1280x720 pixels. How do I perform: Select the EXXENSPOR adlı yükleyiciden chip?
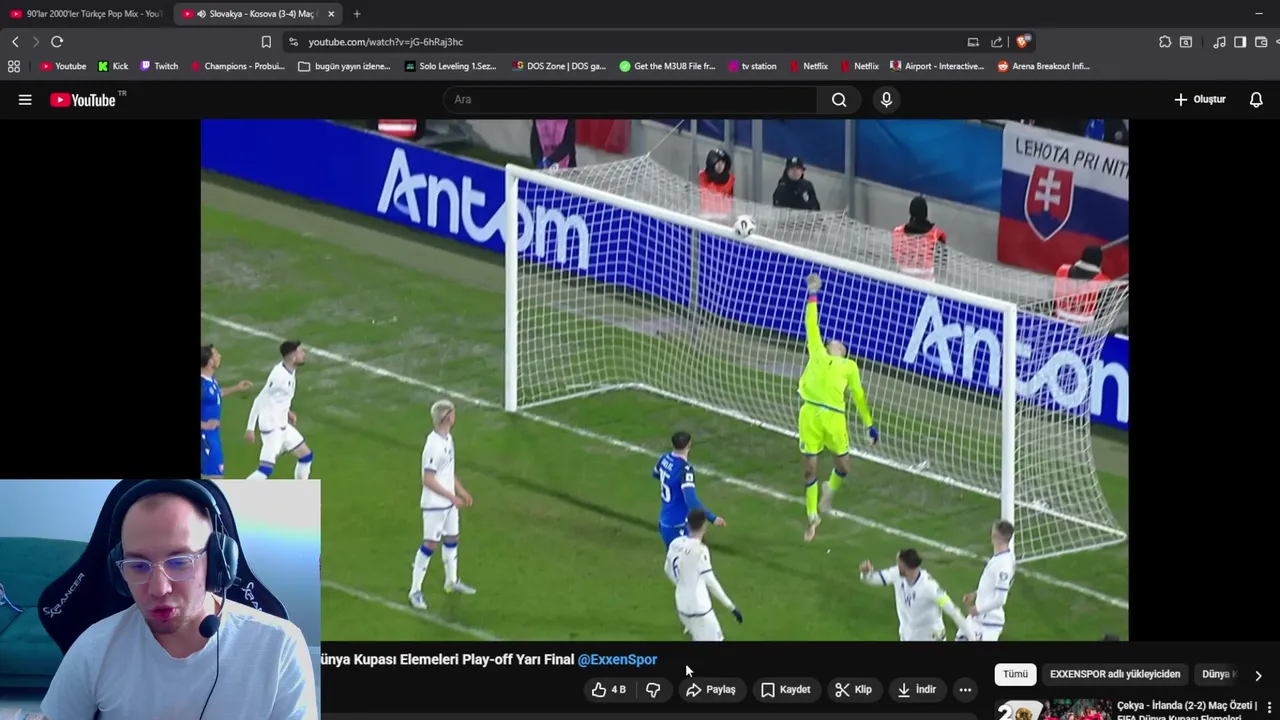pyautogui.click(x=1115, y=674)
